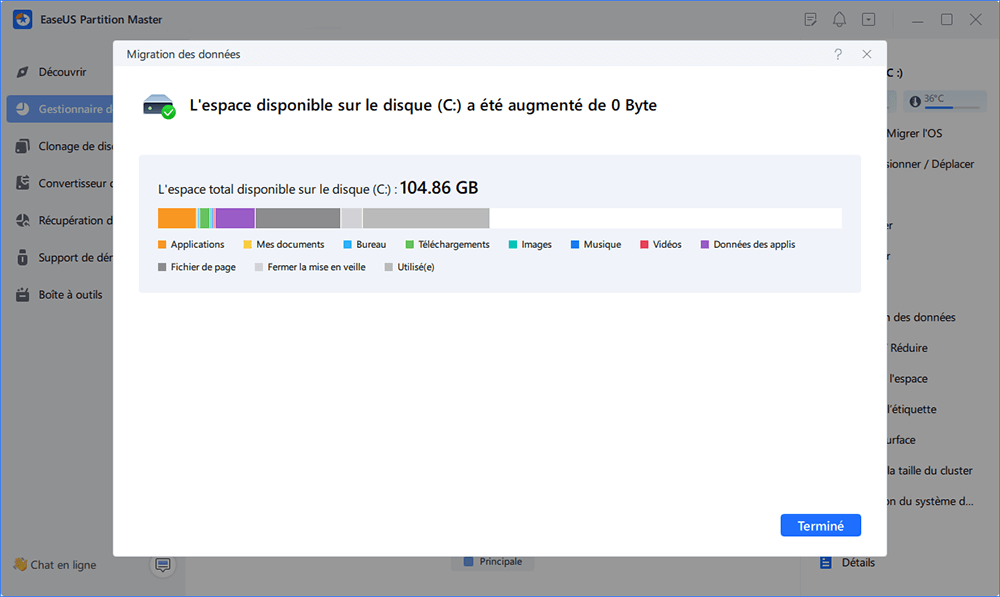Click the Gestionnaire pie chart icon
Screen dimensions: 1000x597
[x=22, y=109]
